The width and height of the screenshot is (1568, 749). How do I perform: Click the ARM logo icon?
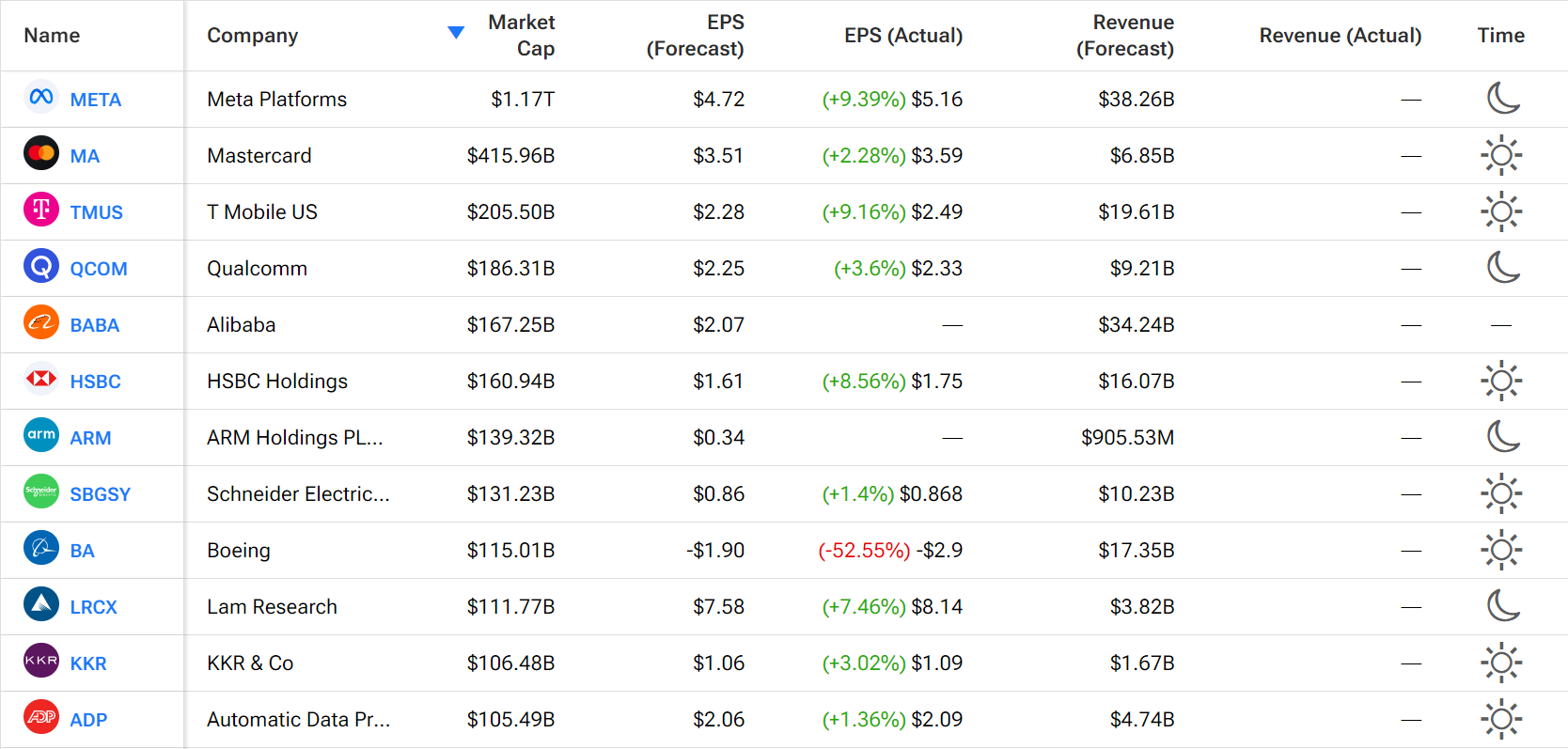tap(41, 434)
